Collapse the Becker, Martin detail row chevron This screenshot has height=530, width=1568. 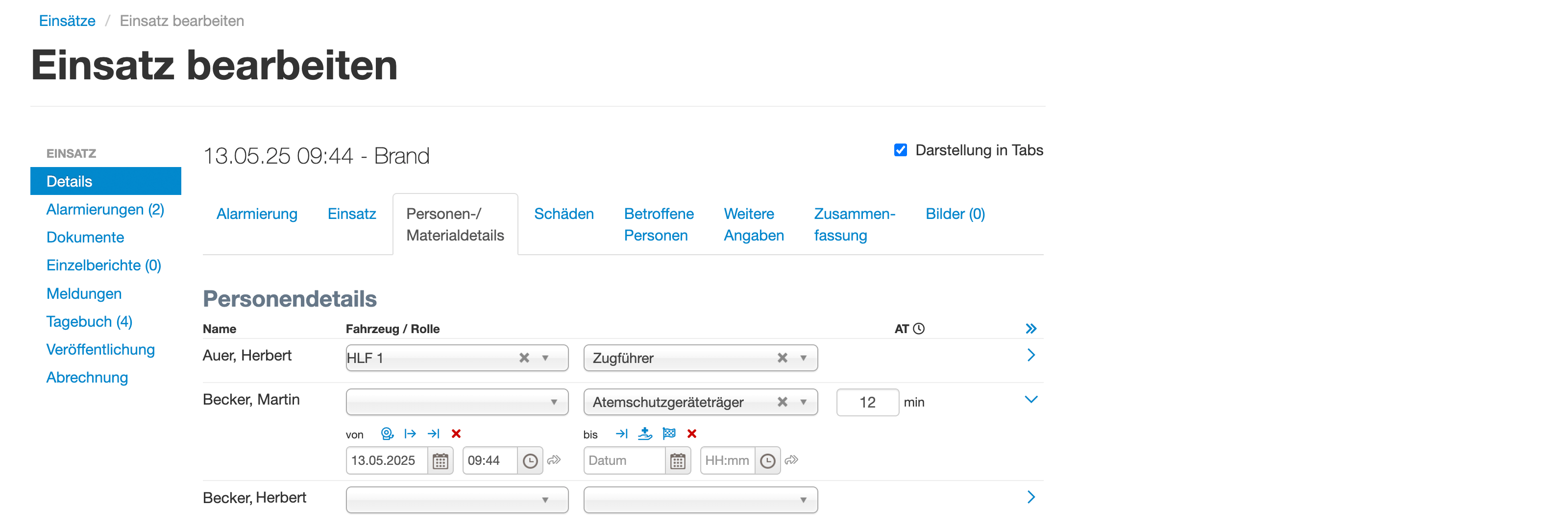point(1030,399)
